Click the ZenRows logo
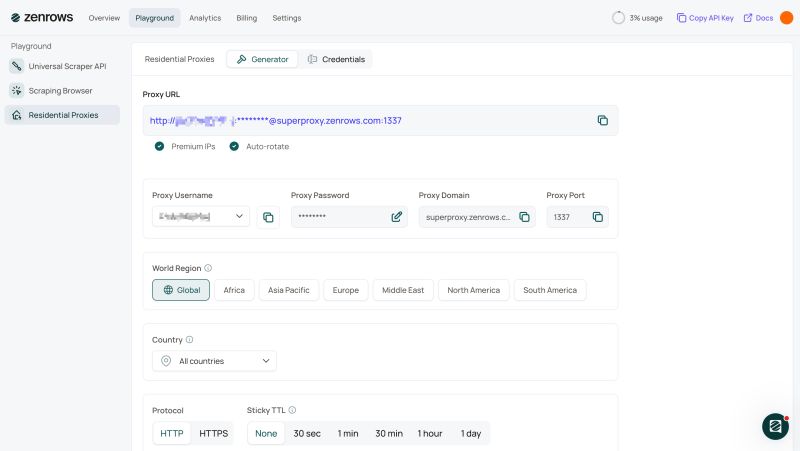Image resolution: width=800 pixels, height=451 pixels. pos(42,17)
